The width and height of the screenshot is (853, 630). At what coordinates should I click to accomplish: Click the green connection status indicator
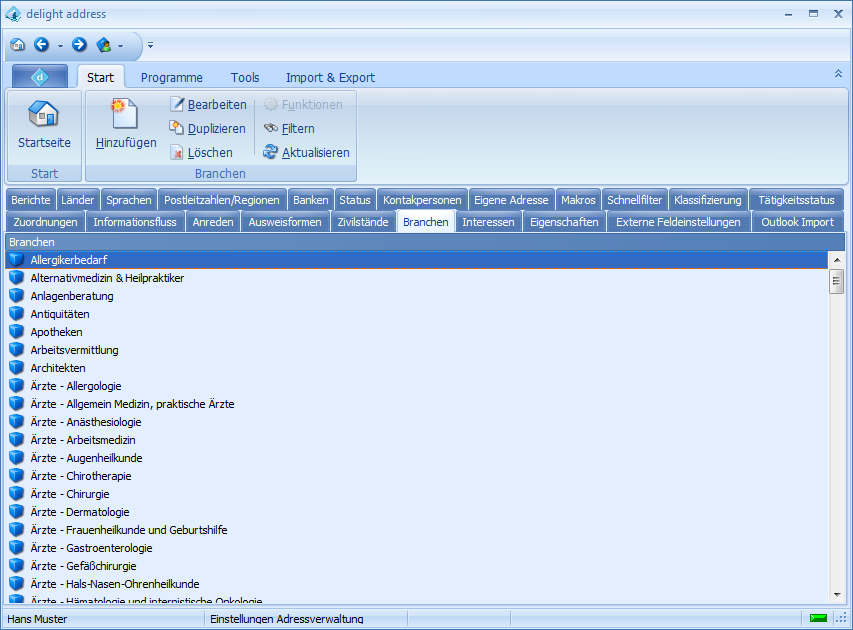(x=818, y=618)
